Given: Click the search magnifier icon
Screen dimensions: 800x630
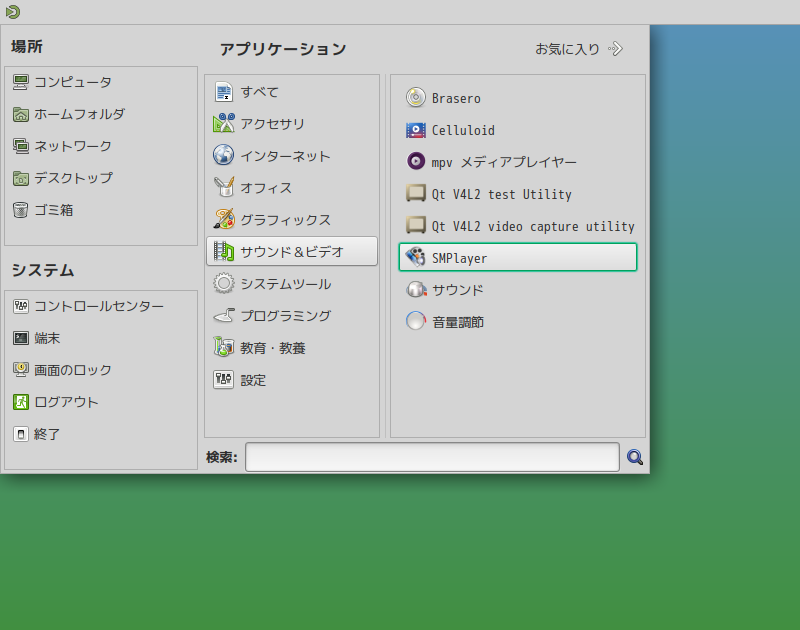Looking at the screenshot, I should pyautogui.click(x=634, y=457).
